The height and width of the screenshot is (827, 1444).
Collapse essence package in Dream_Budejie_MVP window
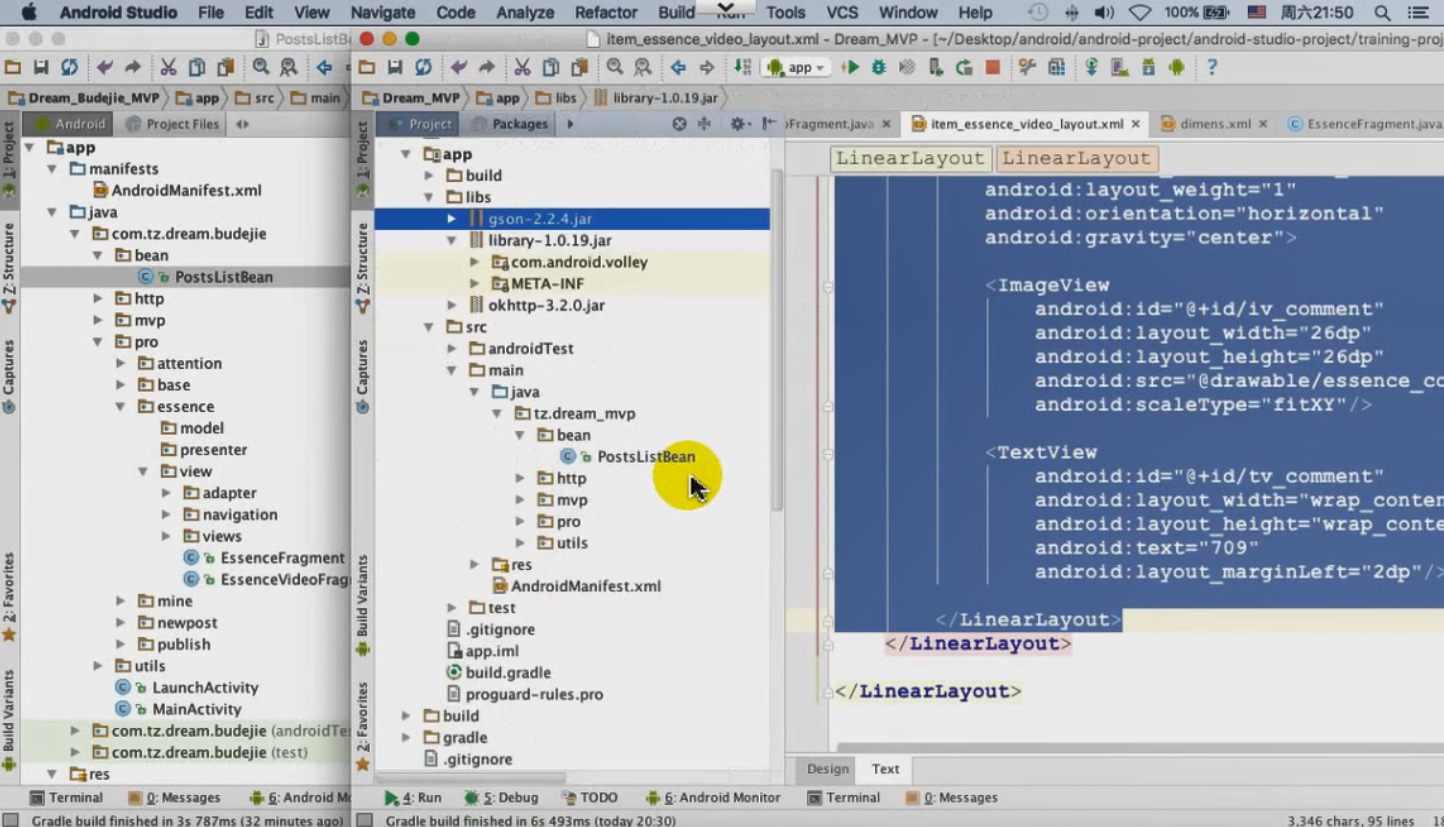(120, 407)
